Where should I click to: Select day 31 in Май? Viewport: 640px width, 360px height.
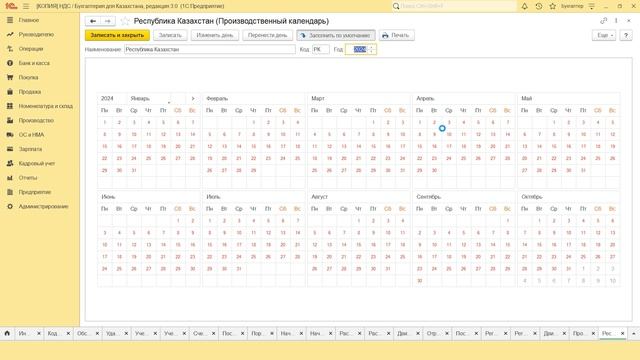click(x=583, y=170)
